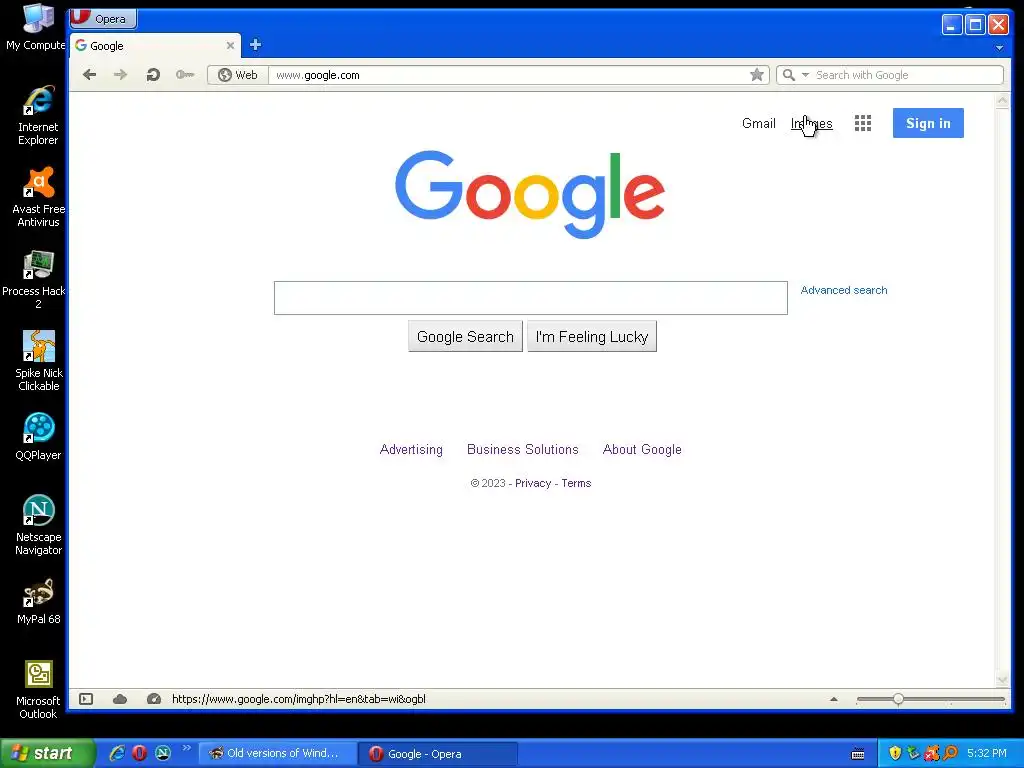Focus the Google search text box
1024x768 pixels.
(530, 298)
